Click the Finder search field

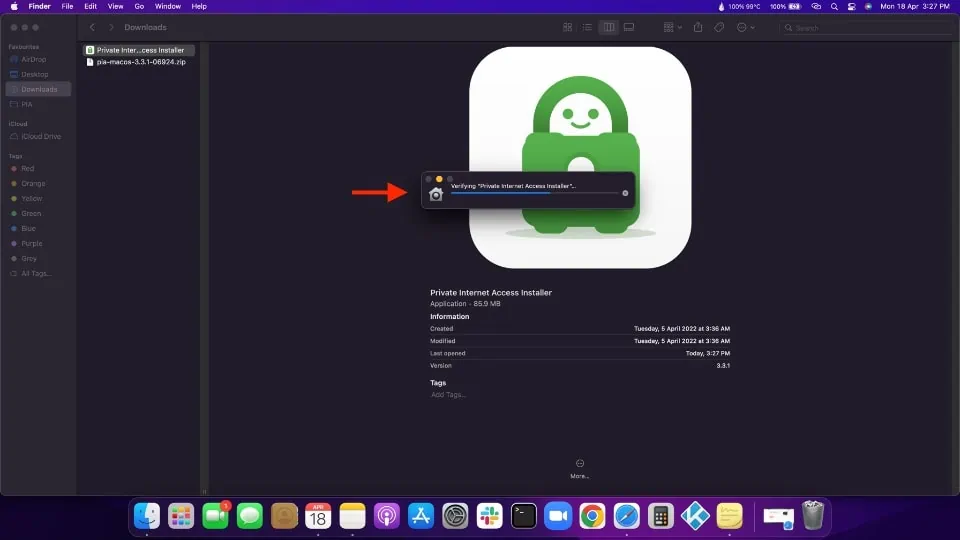pyautogui.click(x=866, y=28)
